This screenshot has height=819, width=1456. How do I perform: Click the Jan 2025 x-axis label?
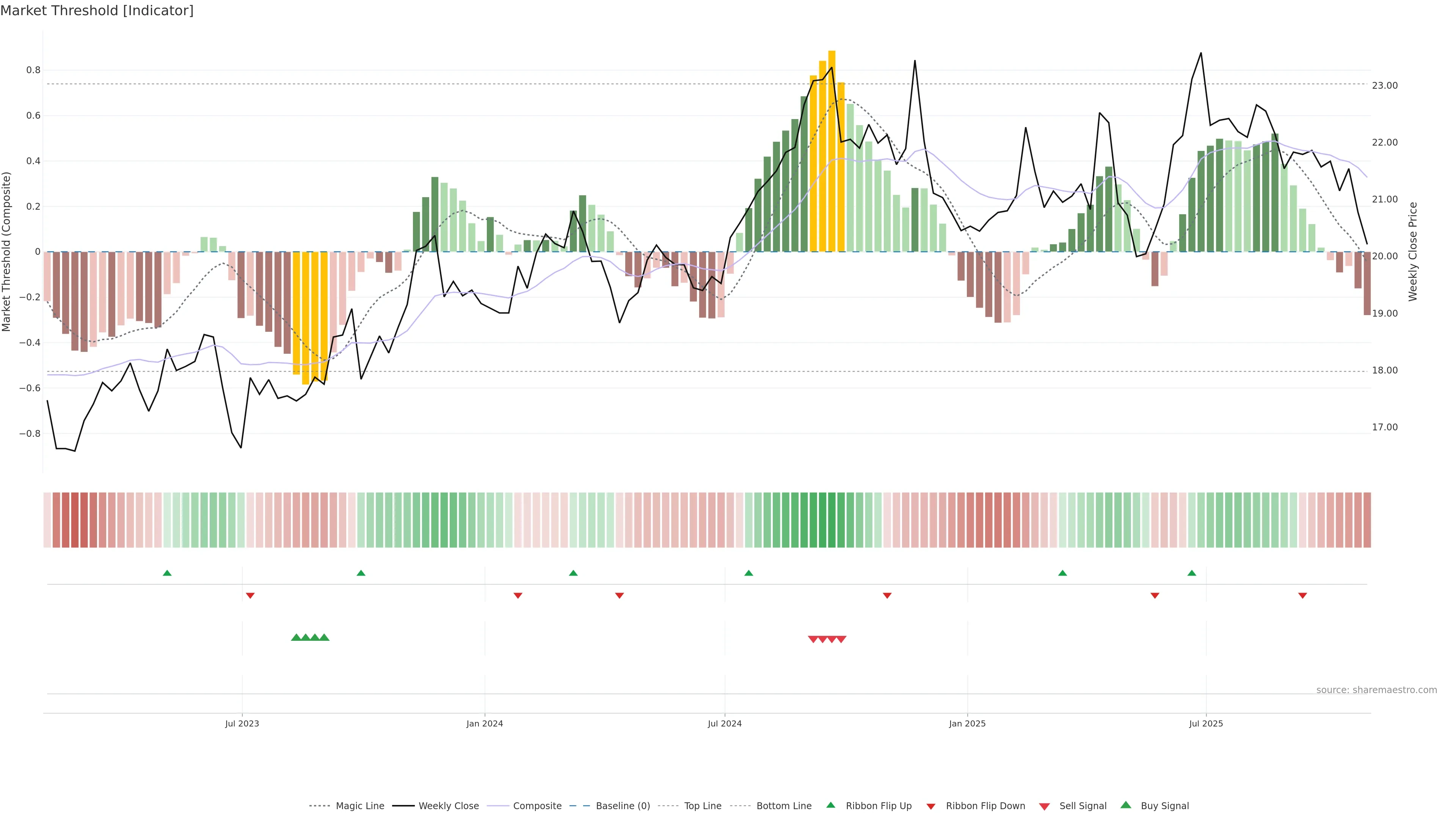click(967, 723)
